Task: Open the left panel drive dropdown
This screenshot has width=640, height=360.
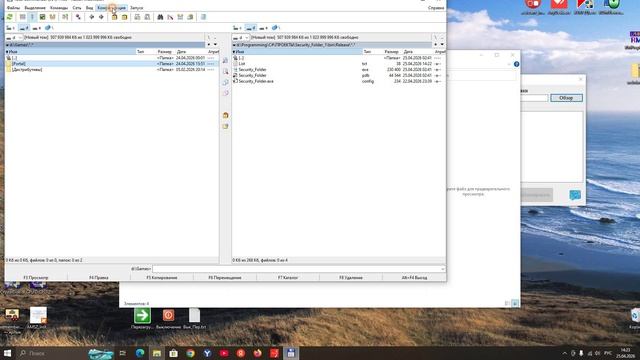Action: click(x=14, y=38)
